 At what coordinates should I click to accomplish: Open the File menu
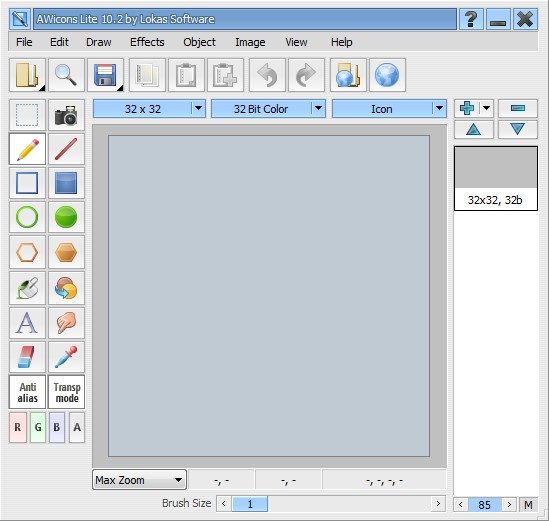point(24,42)
